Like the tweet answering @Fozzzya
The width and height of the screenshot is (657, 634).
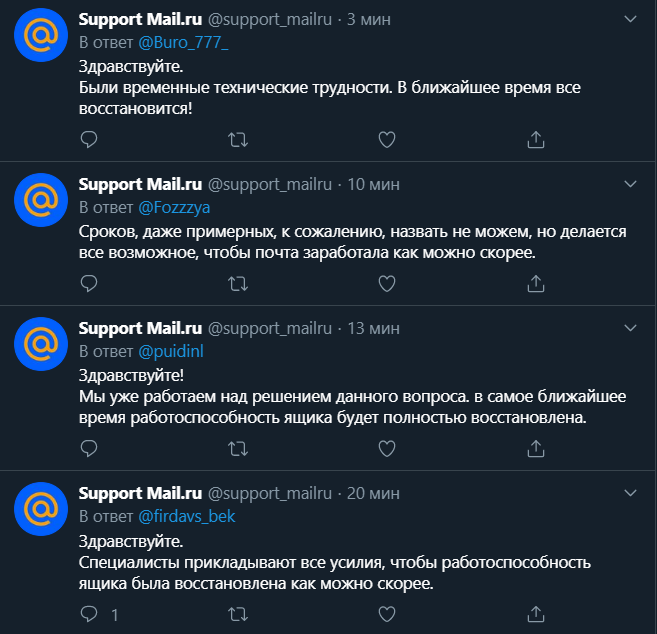coord(387,284)
